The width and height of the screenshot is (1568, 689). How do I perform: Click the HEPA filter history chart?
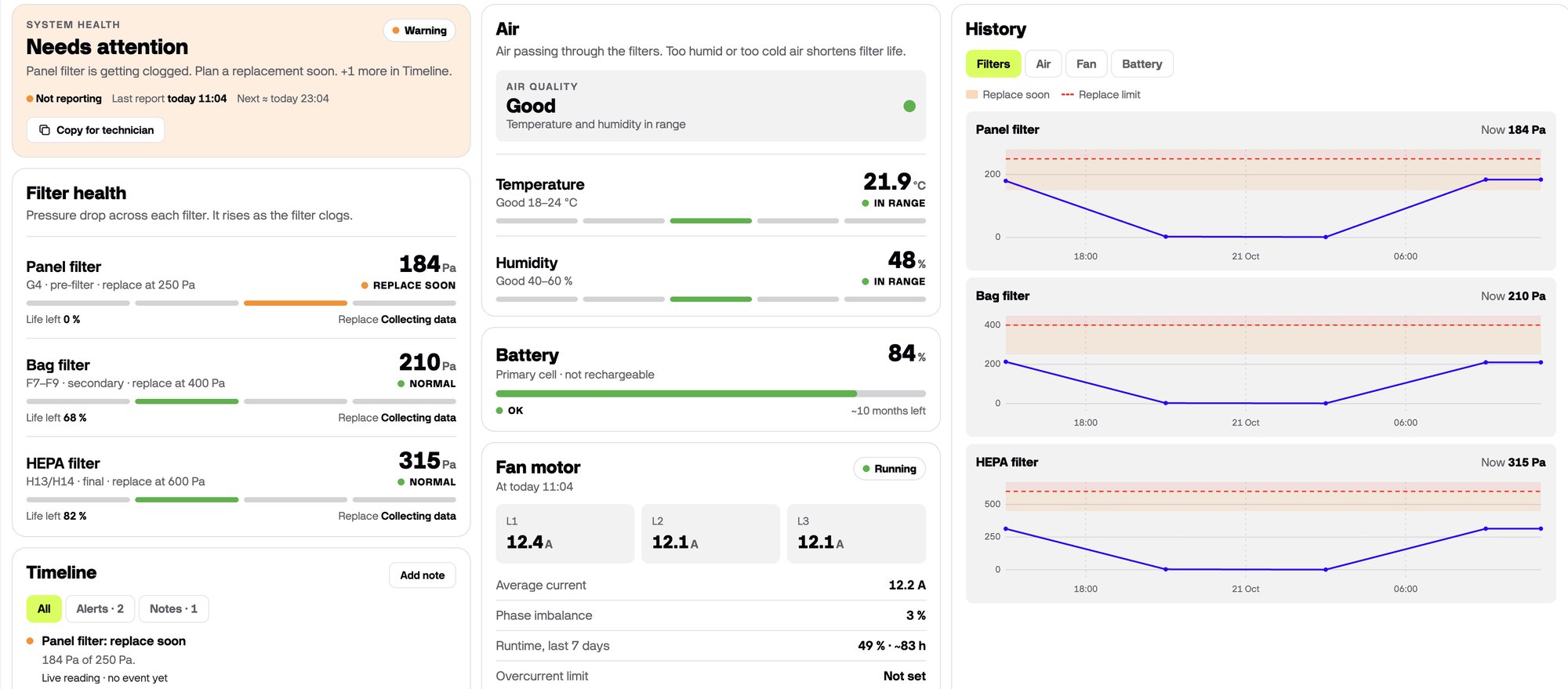(1261, 524)
